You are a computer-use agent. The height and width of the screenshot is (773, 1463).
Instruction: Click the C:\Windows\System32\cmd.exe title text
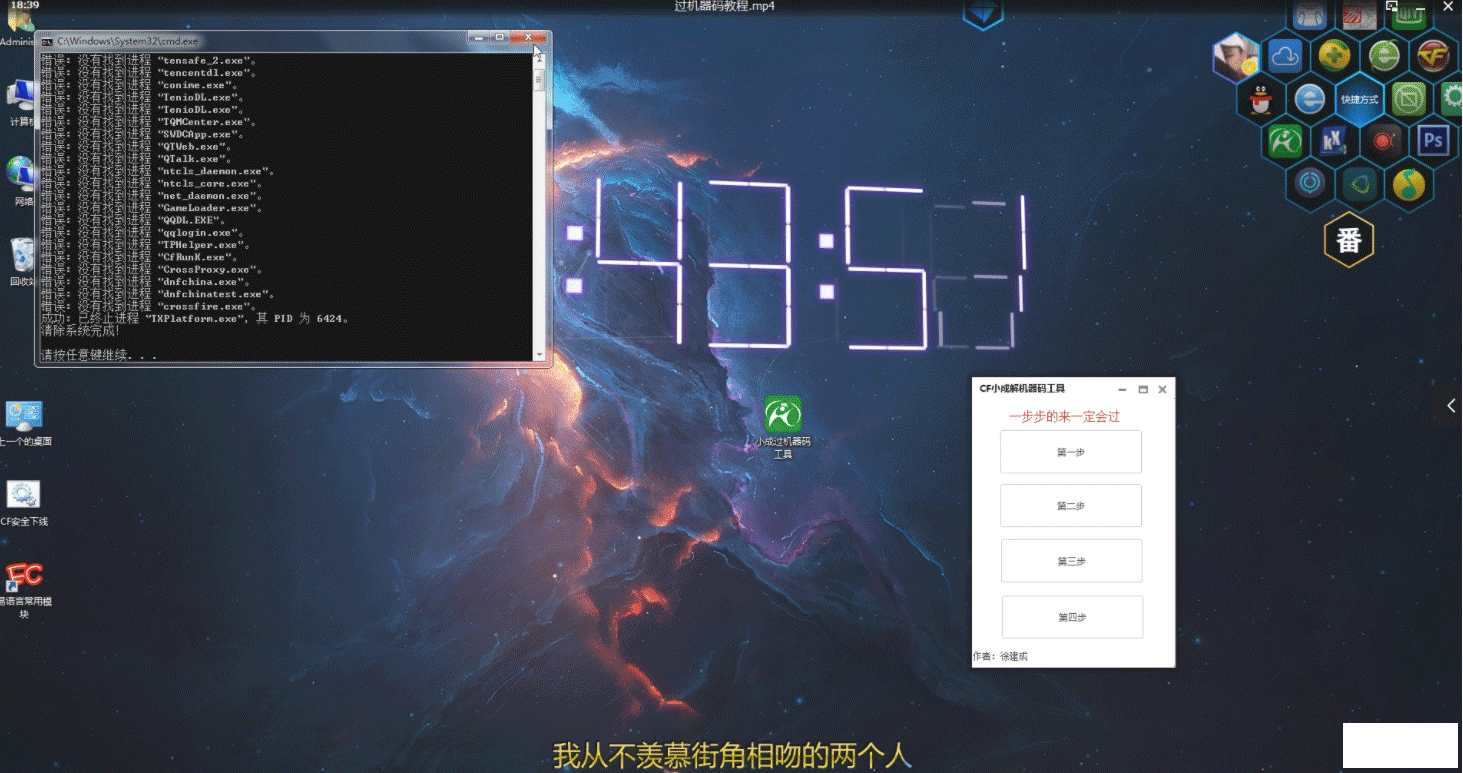point(128,41)
